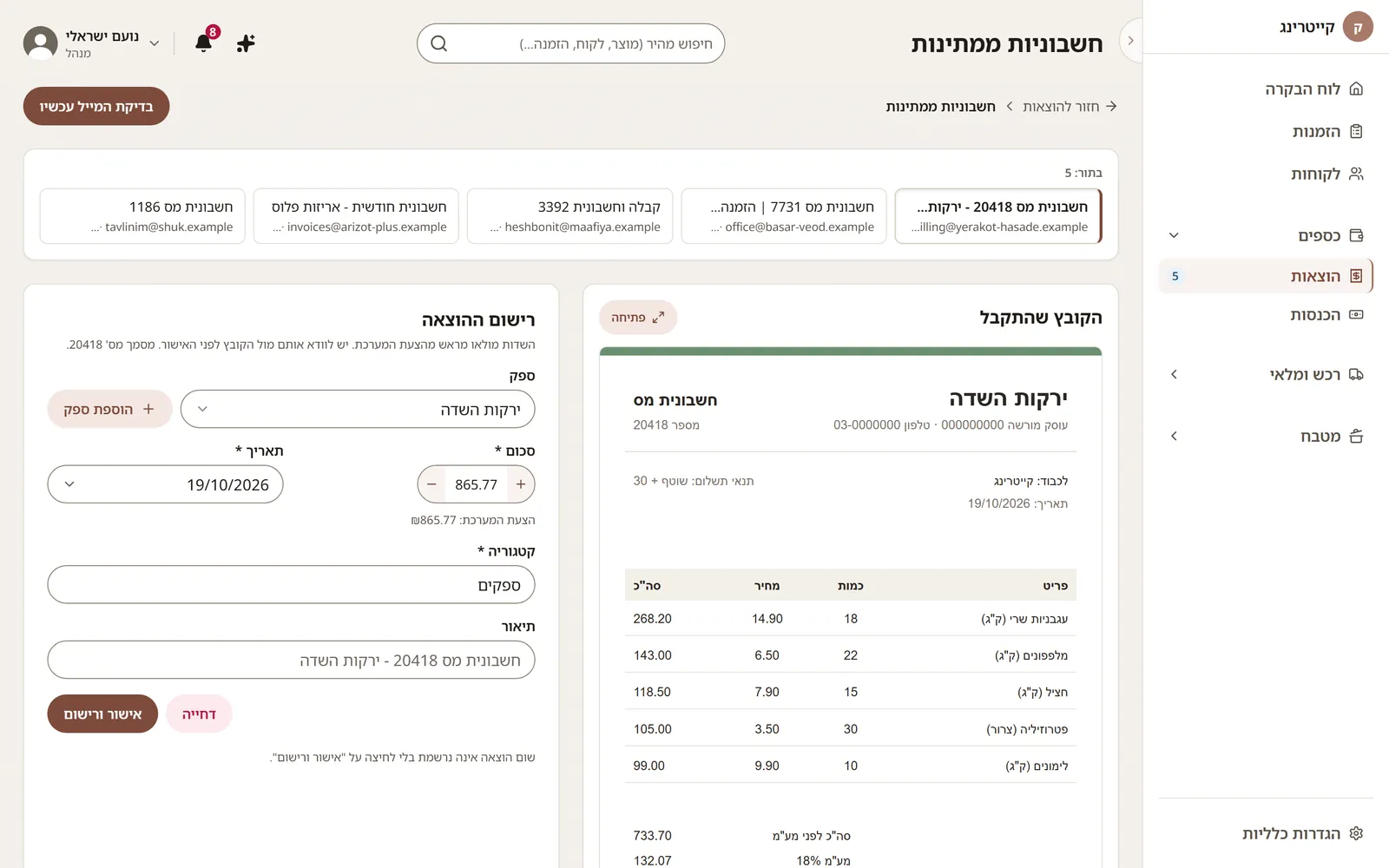This screenshot has width=1389, height=868.
Task: Click item row חציל total 118.50
Action: tap(851, 692)
